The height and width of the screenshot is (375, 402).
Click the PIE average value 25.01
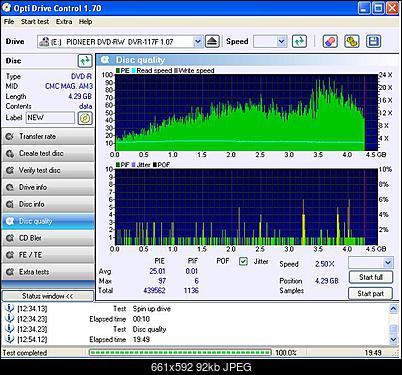coord(157,271)
